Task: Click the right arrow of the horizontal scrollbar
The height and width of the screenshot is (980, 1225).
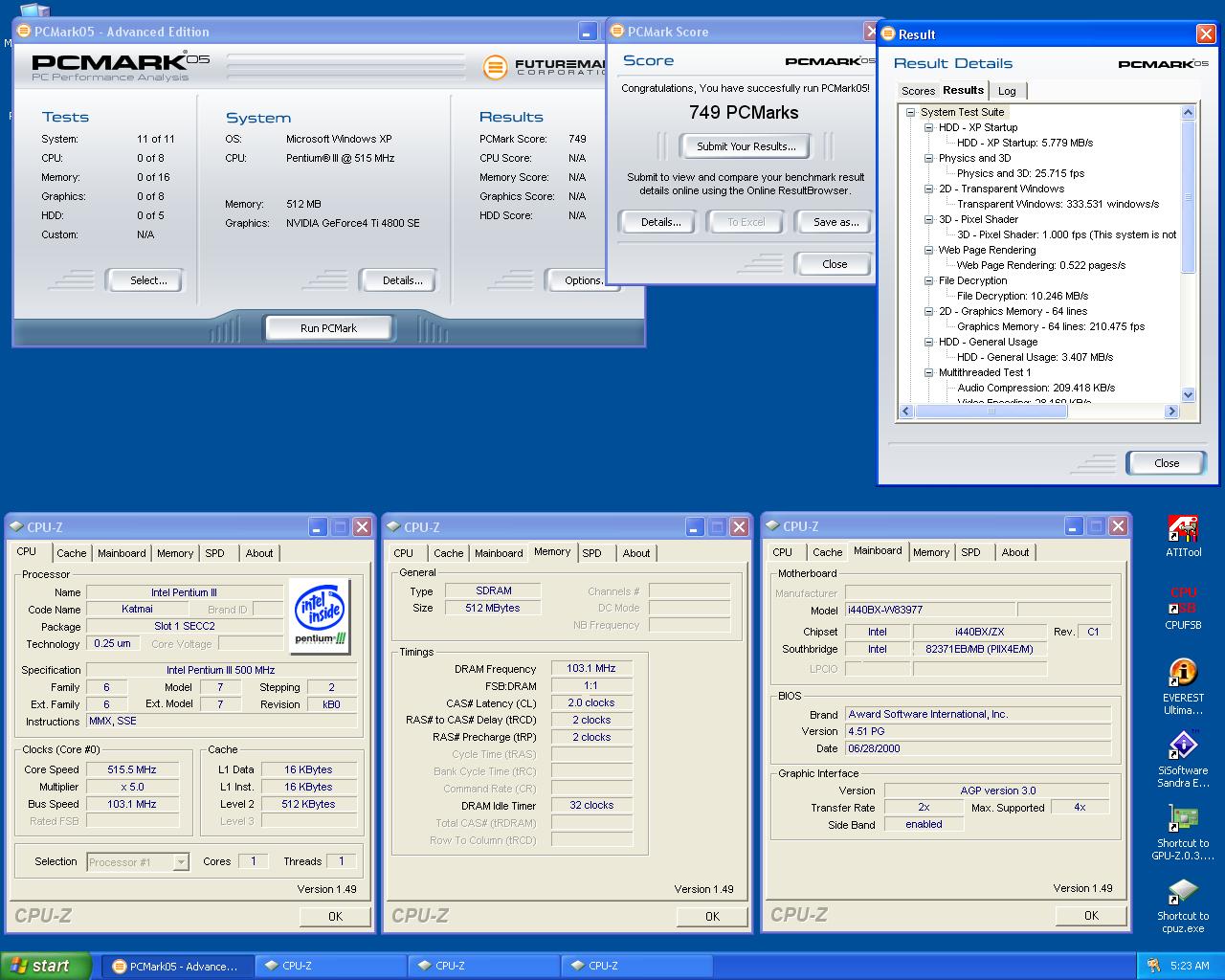Action: pyautogui.click(x=1171, y=412)
